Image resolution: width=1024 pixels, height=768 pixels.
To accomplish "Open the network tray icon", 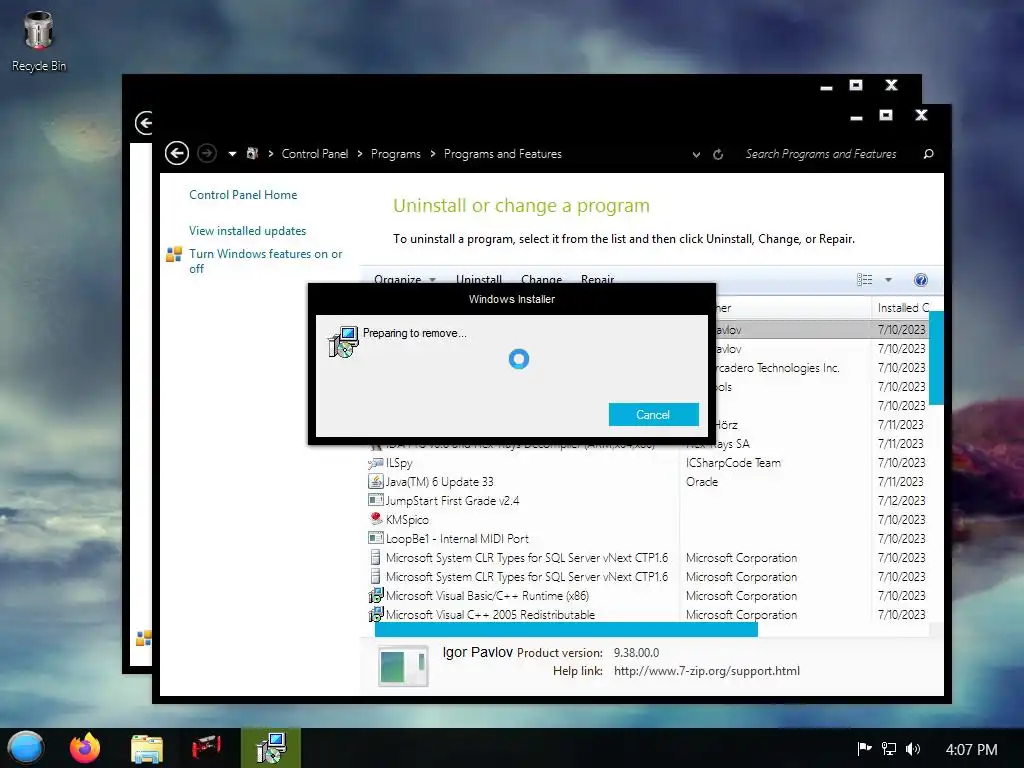I will click(889, 749).
